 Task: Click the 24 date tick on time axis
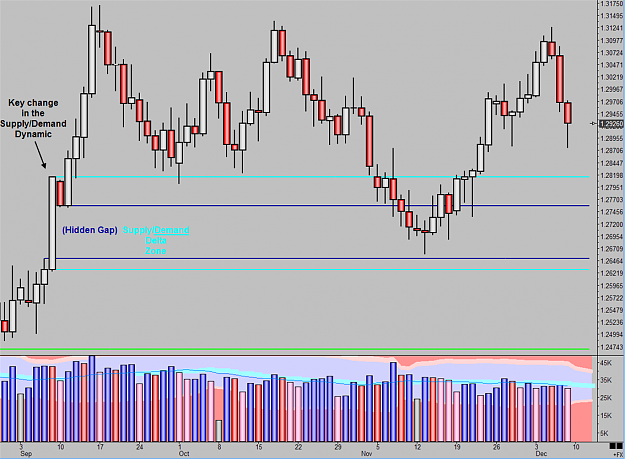(x=140, y=447)
